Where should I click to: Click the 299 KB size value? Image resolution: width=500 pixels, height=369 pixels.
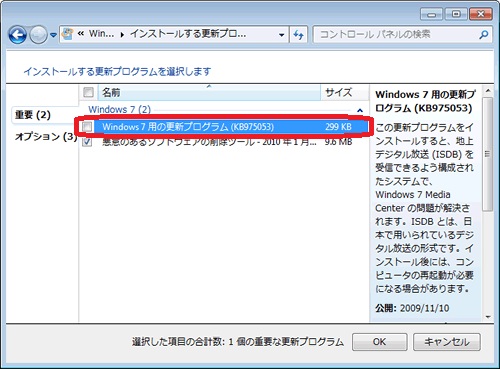pos(338,127)
